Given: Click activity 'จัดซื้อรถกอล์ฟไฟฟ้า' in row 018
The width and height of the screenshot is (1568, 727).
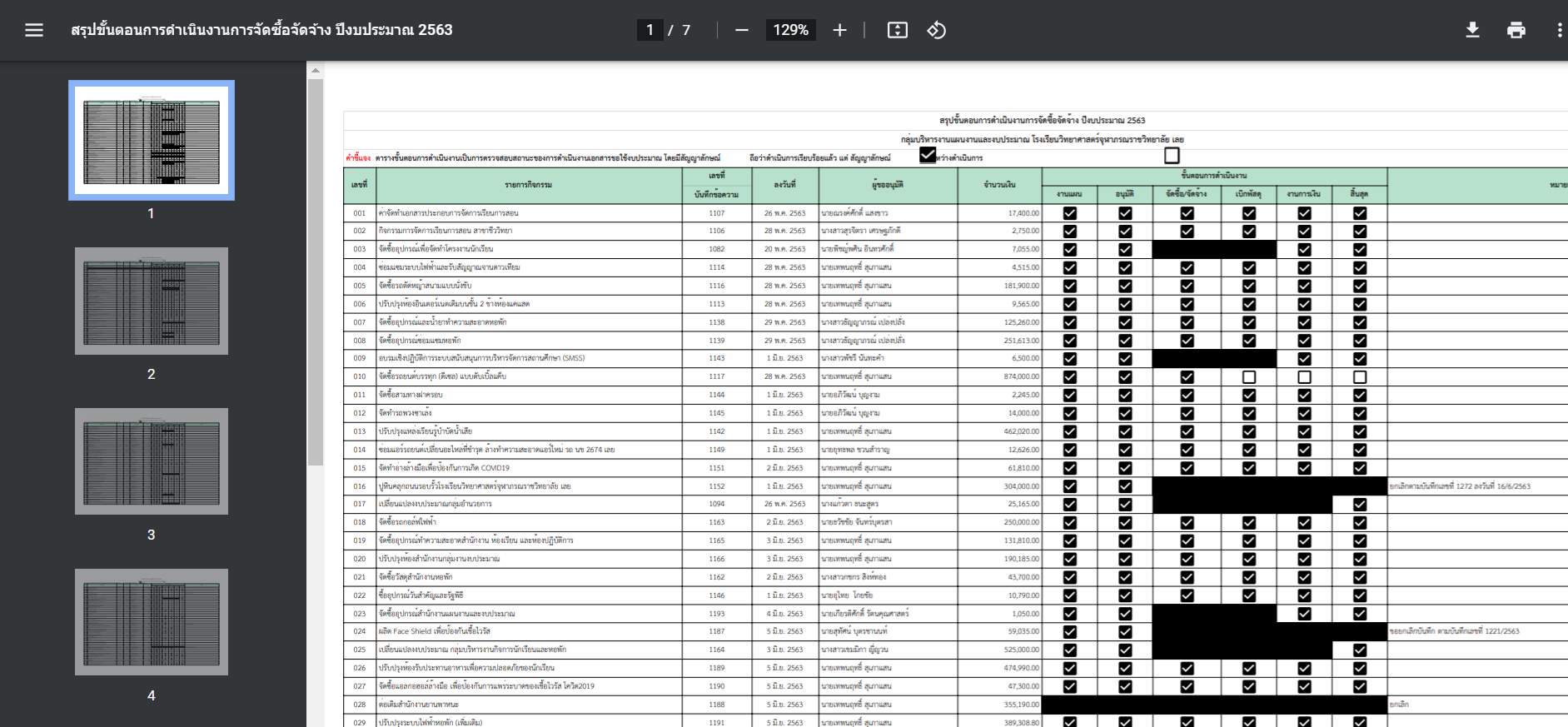Looking at the screenshot, I should 407,522.
